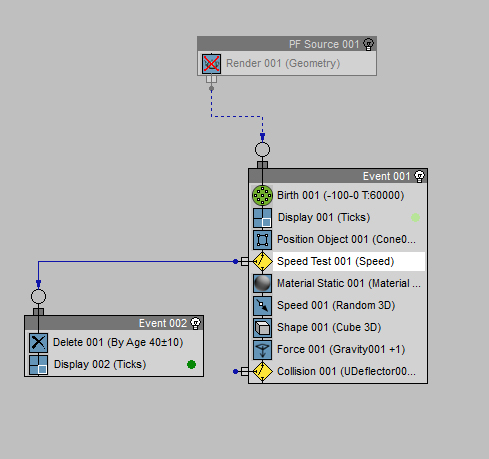This screenshot has width=489, height=459.
Task: Click the Speed 001 operator icon
Action: coord(262,305)
